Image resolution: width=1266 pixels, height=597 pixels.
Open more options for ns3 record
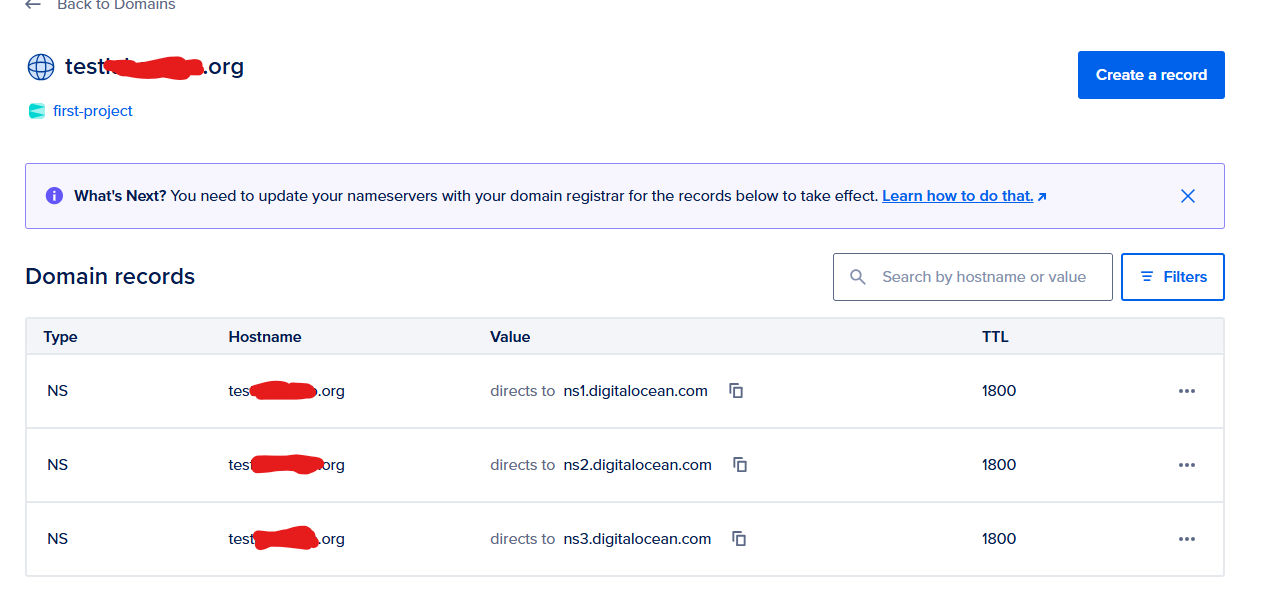pyautogui.click(x=1187, y=539)
